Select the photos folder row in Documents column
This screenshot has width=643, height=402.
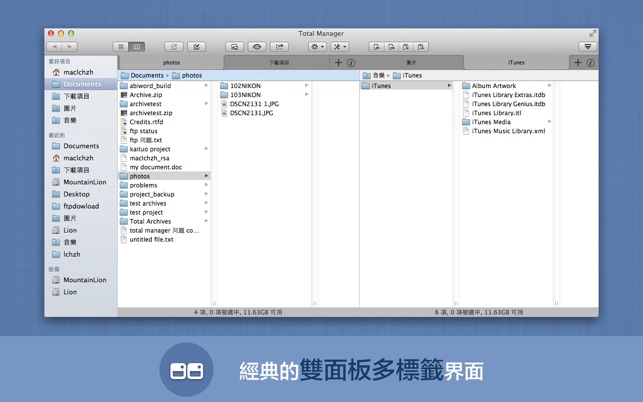point(164,176)
